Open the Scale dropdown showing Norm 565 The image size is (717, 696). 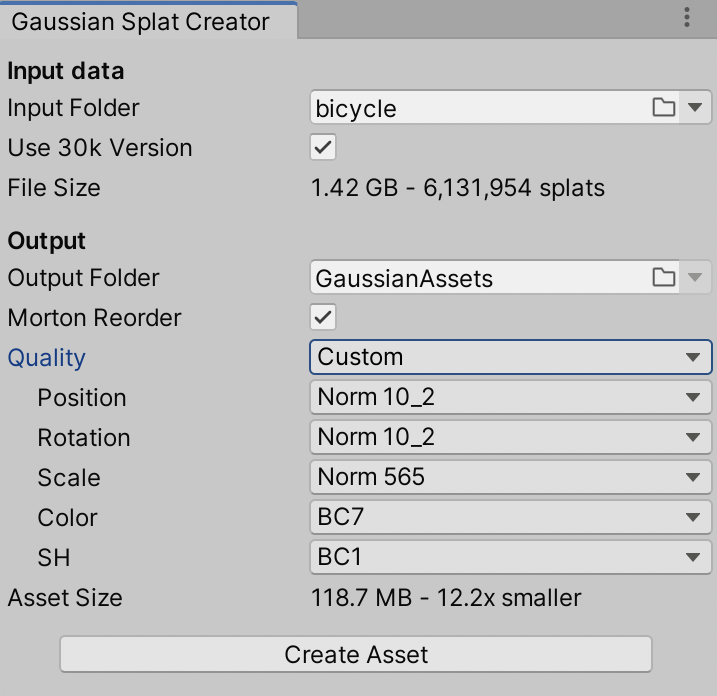click(511, 477)
